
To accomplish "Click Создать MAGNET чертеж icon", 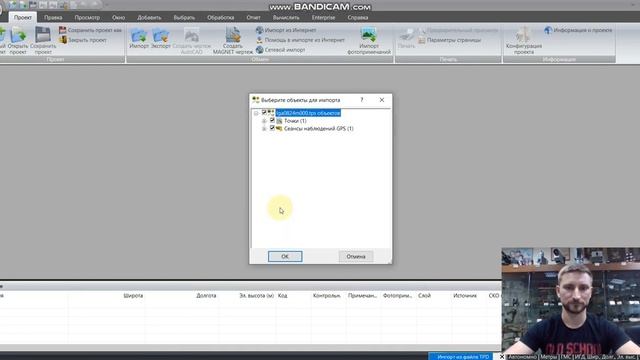I will (x=233, y=35).
